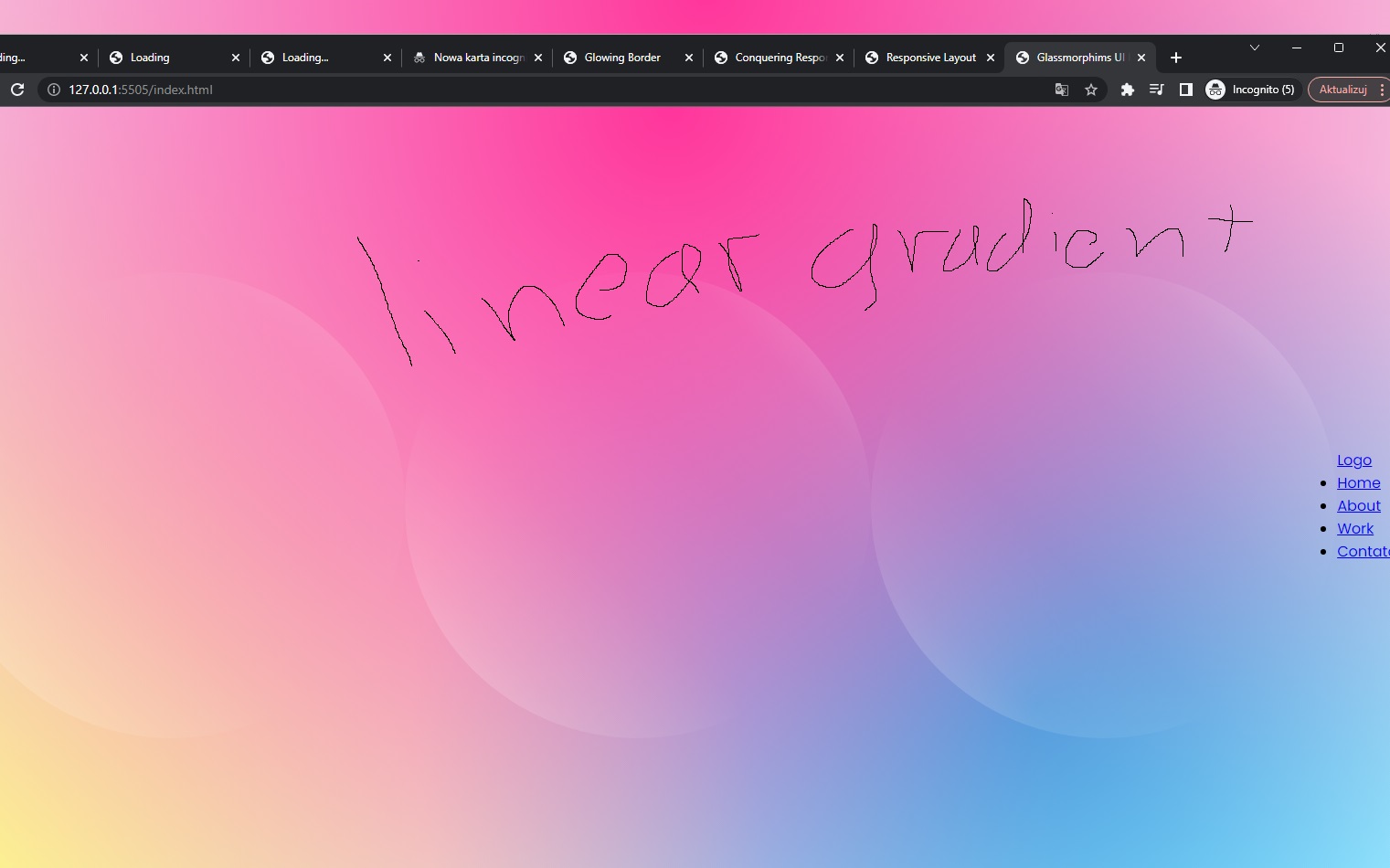
Task: Visit the Work navigation link
Action: click(x=1355, y=529)
